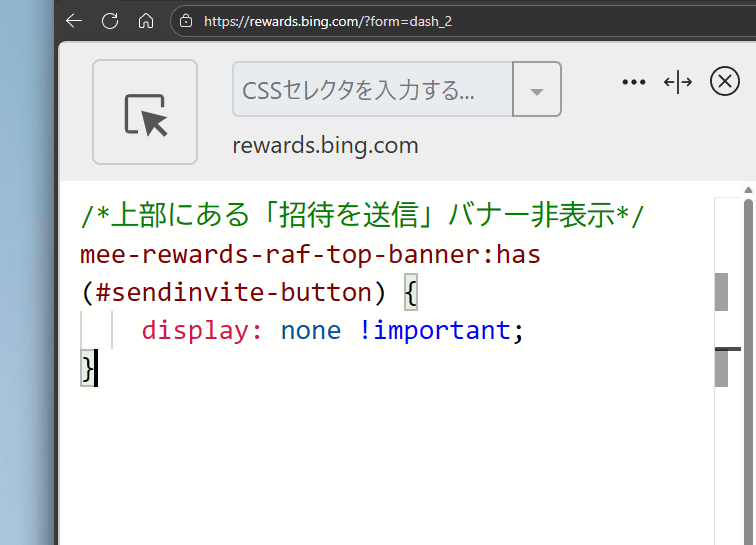Viewport: 756px width, 545px height.
Task: Click the rewards.bing.com address bar URL
Action: (x=328, y=20)
